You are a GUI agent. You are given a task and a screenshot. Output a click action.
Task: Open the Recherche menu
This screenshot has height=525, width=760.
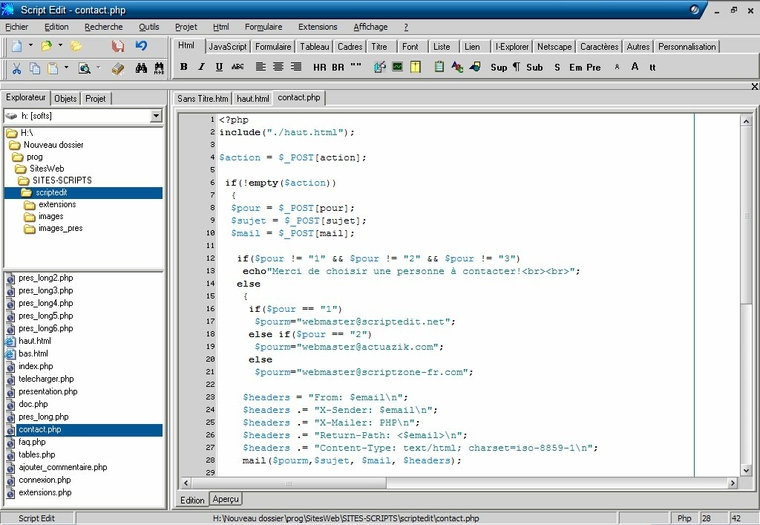tap(104, 27)
